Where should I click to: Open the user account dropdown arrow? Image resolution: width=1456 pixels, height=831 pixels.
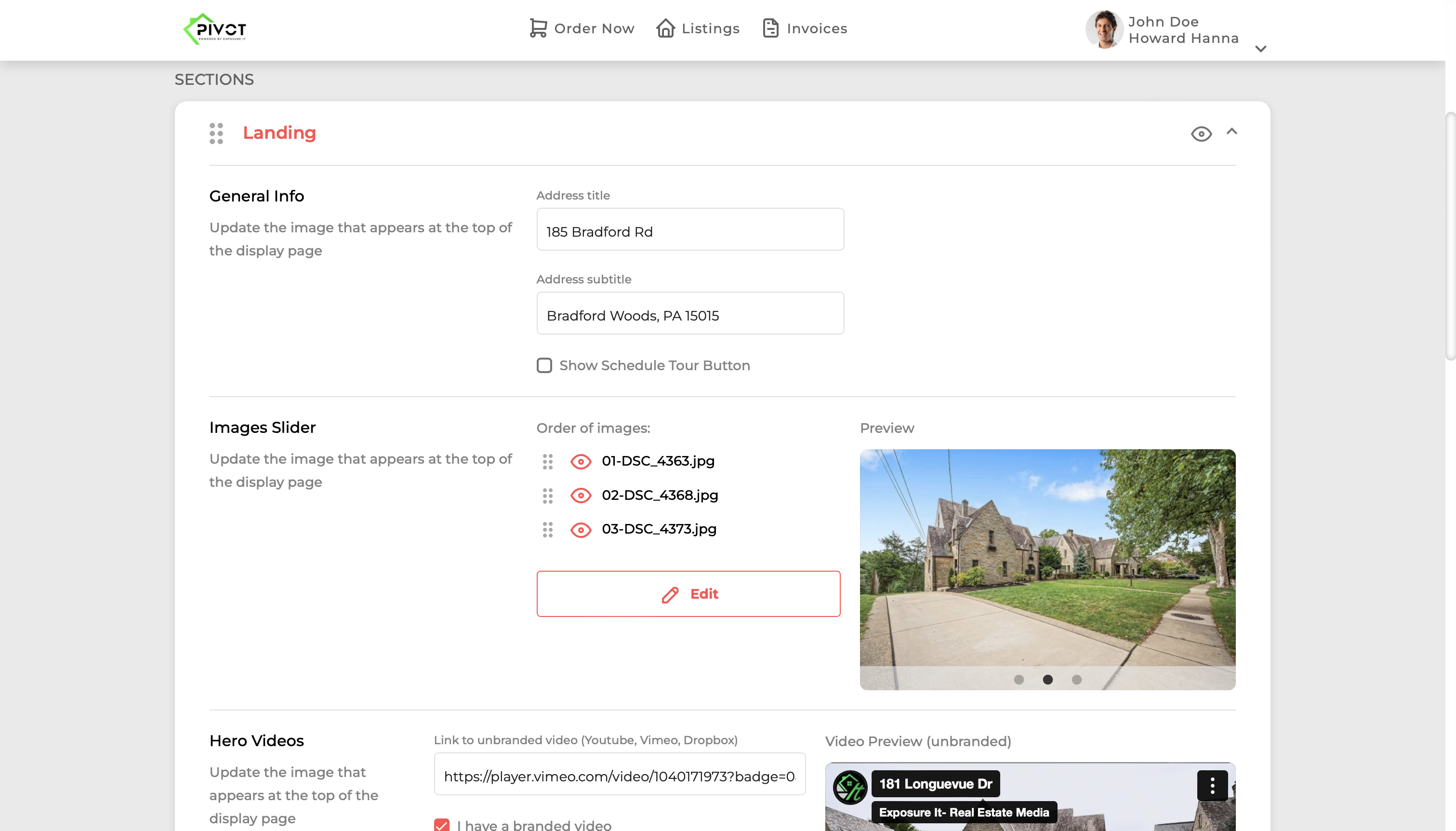click(x=1261, y=49)
